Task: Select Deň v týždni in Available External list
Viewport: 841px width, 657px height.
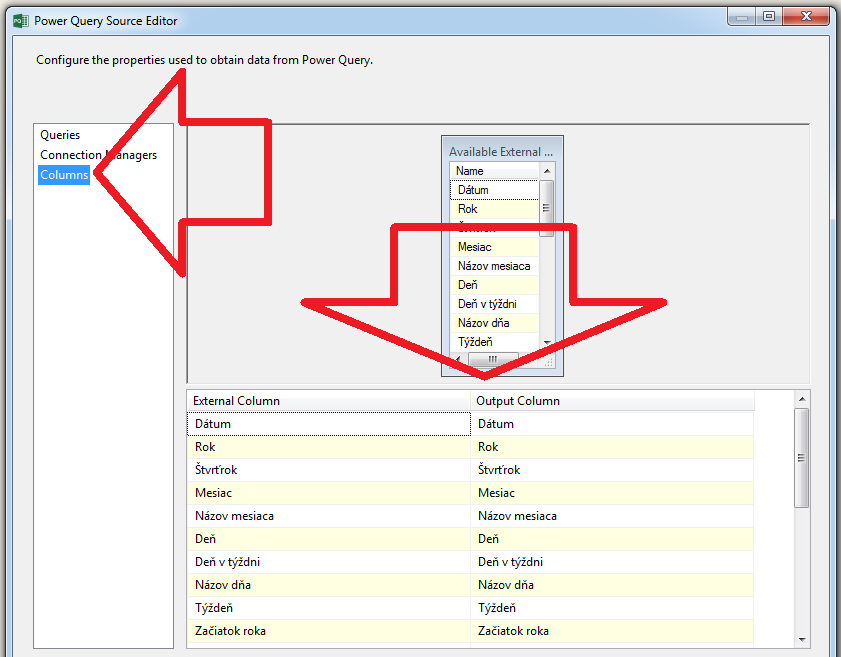Action: pyautogui.click(x=494, y=304)
